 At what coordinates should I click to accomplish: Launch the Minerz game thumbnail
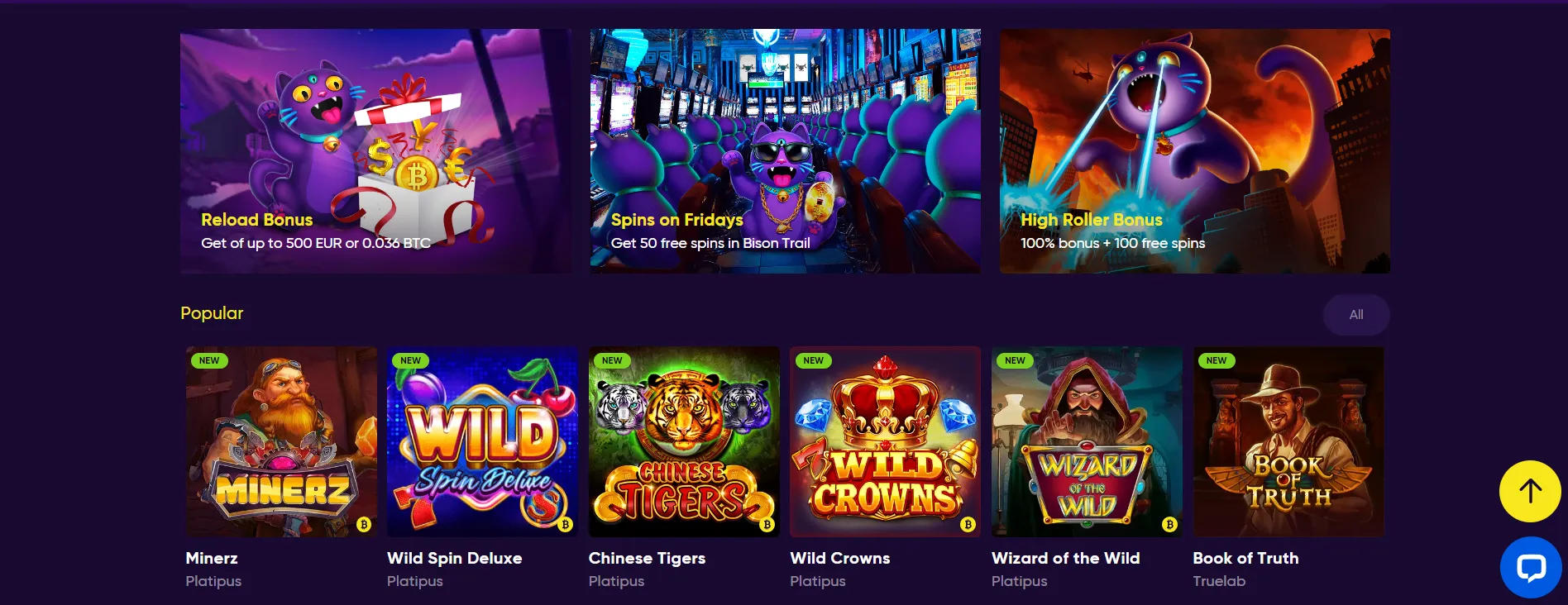pyautogui.click(x=281, y=441)
